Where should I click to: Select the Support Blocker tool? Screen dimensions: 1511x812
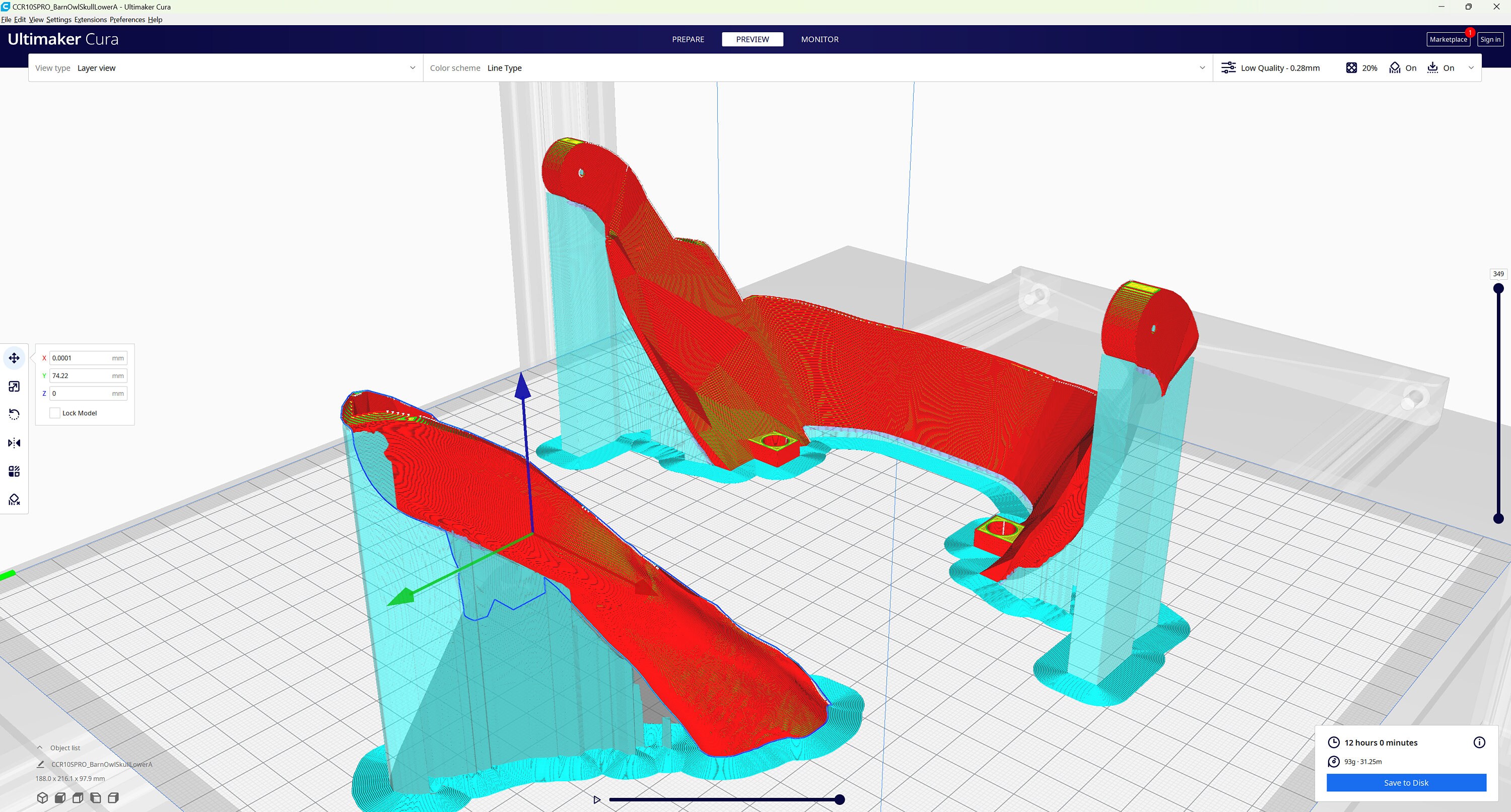[14, 499]
